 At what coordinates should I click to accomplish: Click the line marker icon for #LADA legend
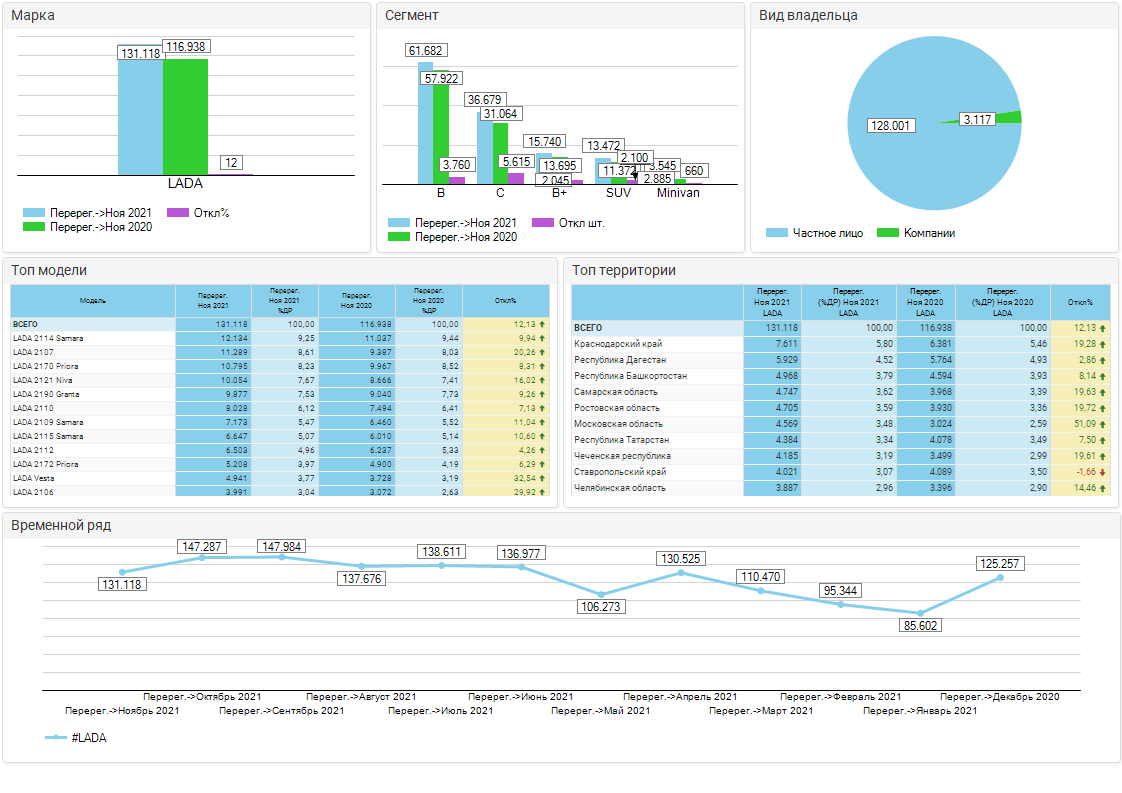(56, 738)
